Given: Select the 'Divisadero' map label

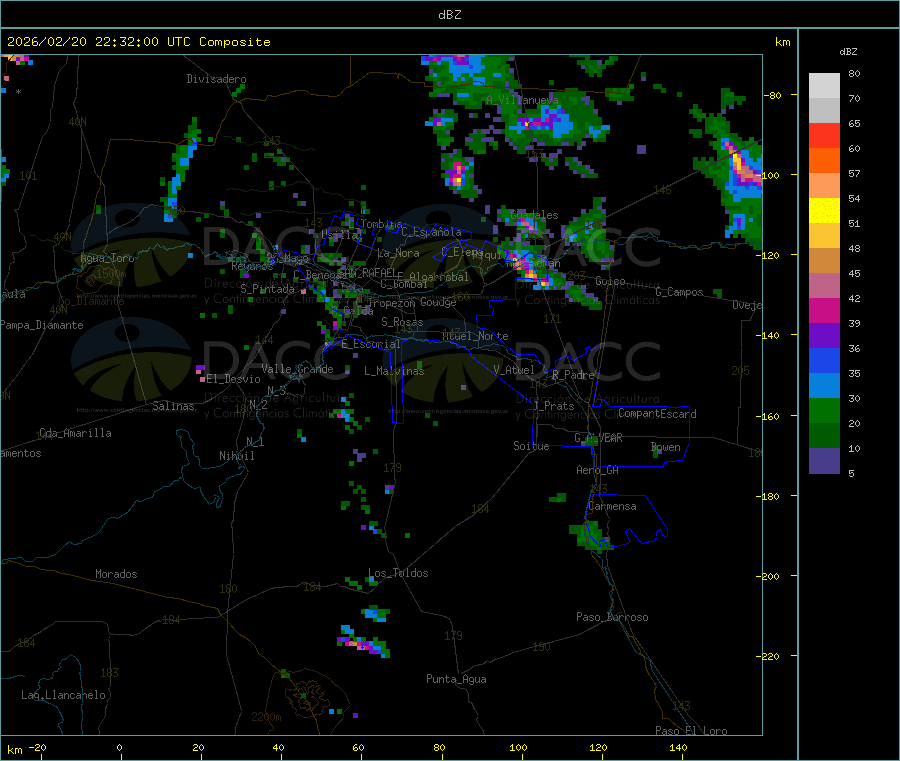Looking at the screenshot, I should coord(216,79).
